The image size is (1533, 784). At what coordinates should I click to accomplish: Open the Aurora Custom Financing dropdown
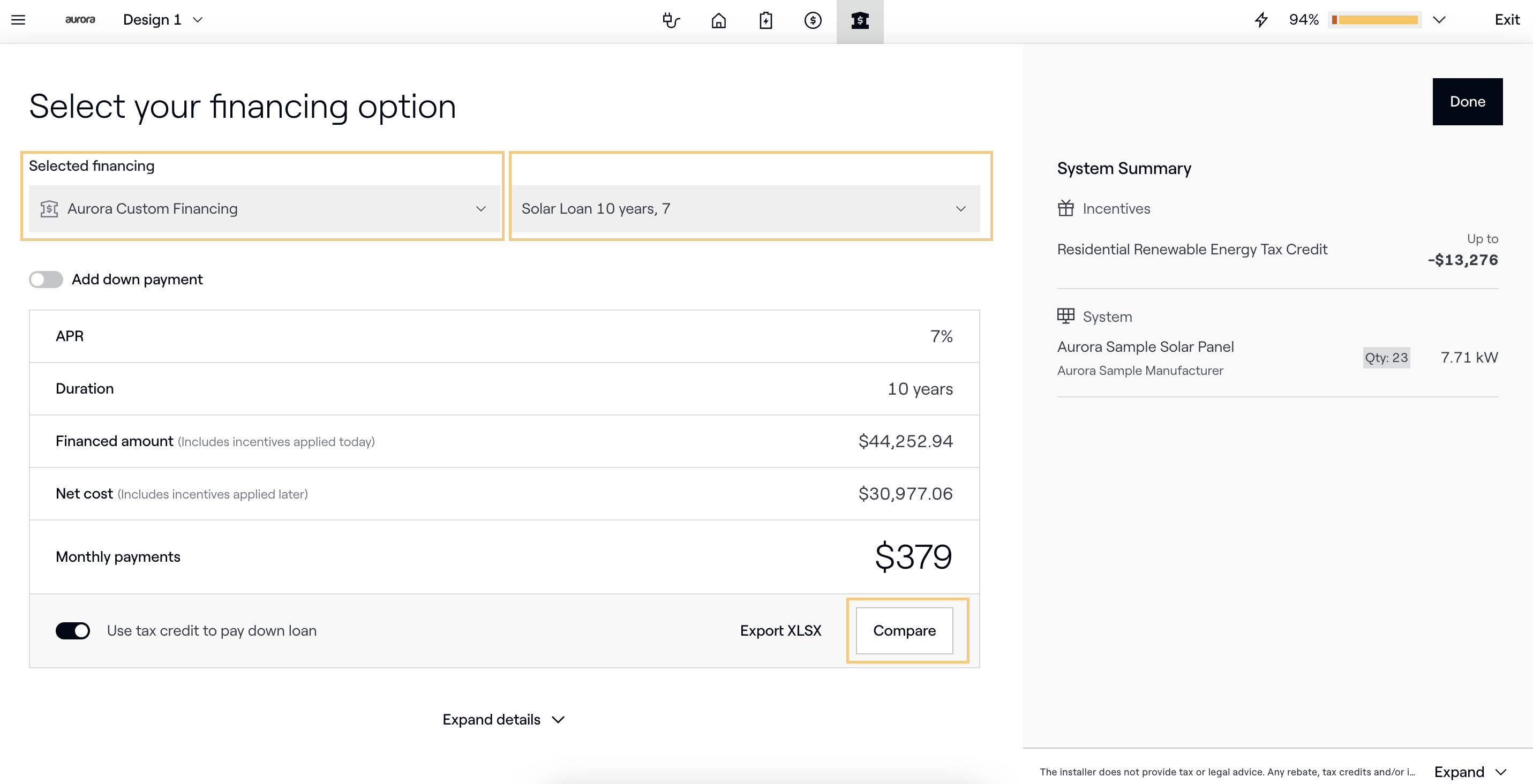(x=264, y=209)
